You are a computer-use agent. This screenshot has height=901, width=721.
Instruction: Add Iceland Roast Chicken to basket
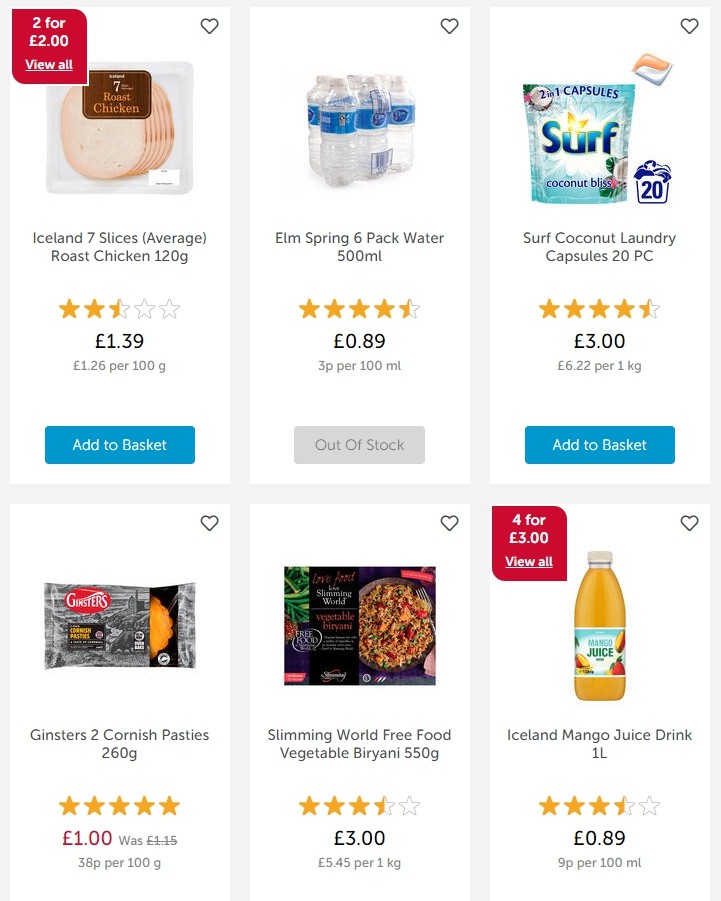pos(119,445)
